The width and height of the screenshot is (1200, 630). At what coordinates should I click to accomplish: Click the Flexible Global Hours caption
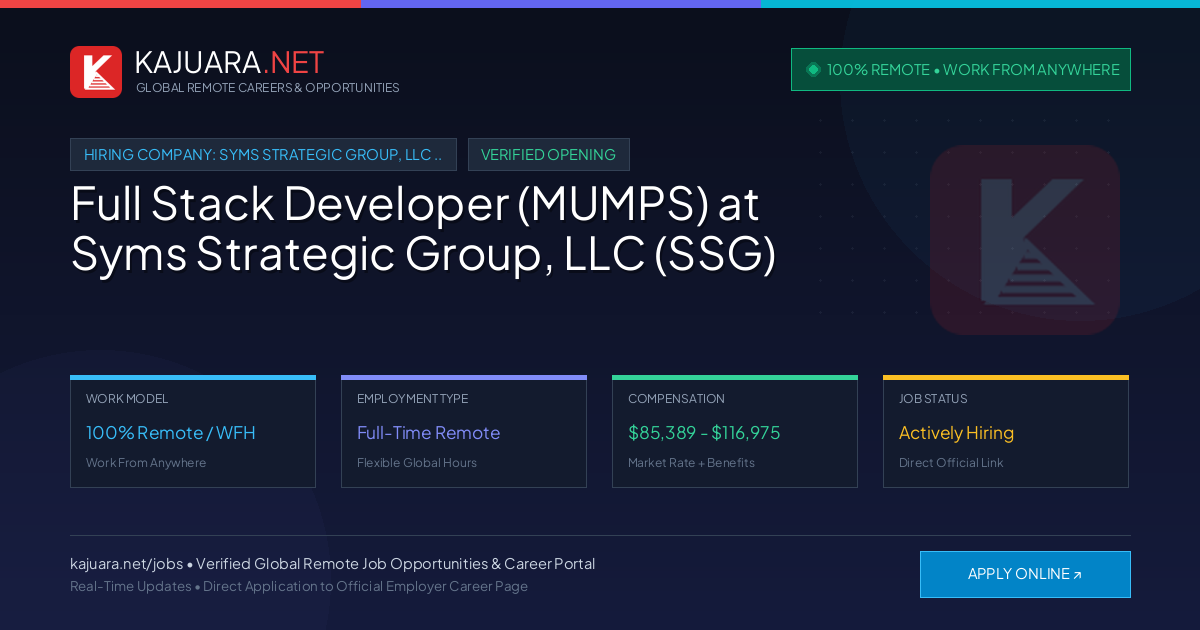pyautogui.click(x=417, y=463)
